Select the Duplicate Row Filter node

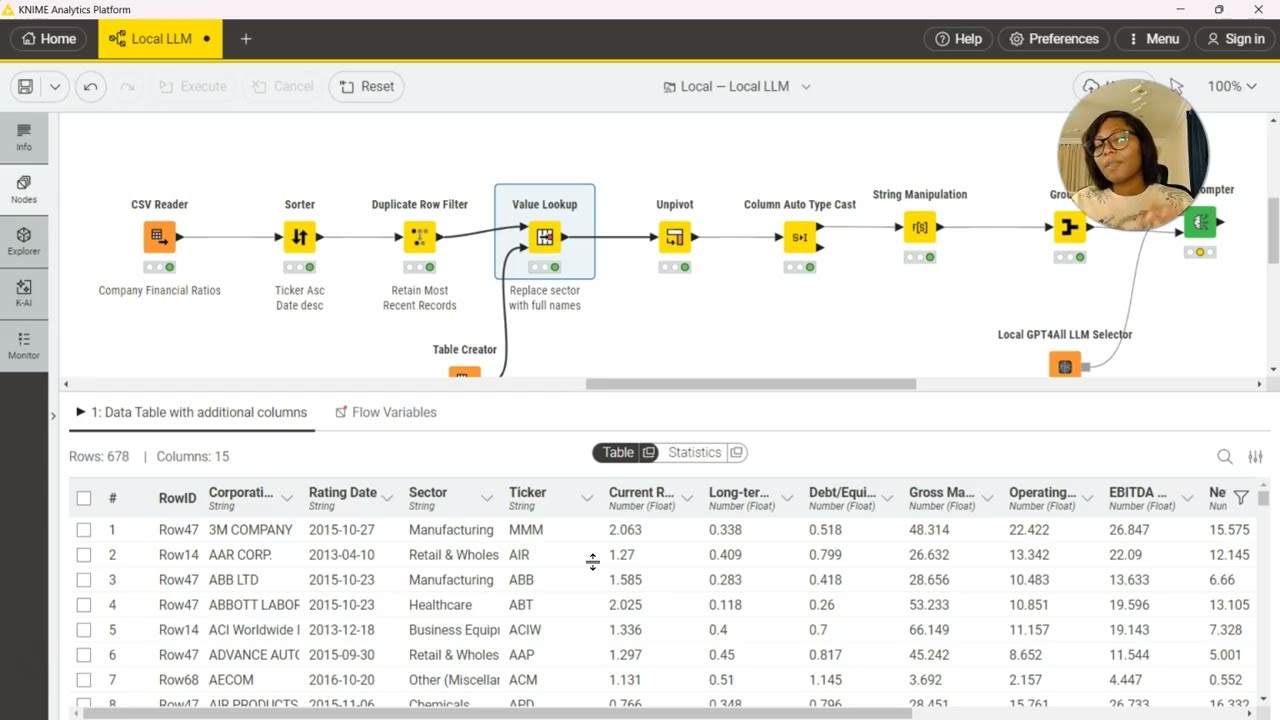coord(420,237)
